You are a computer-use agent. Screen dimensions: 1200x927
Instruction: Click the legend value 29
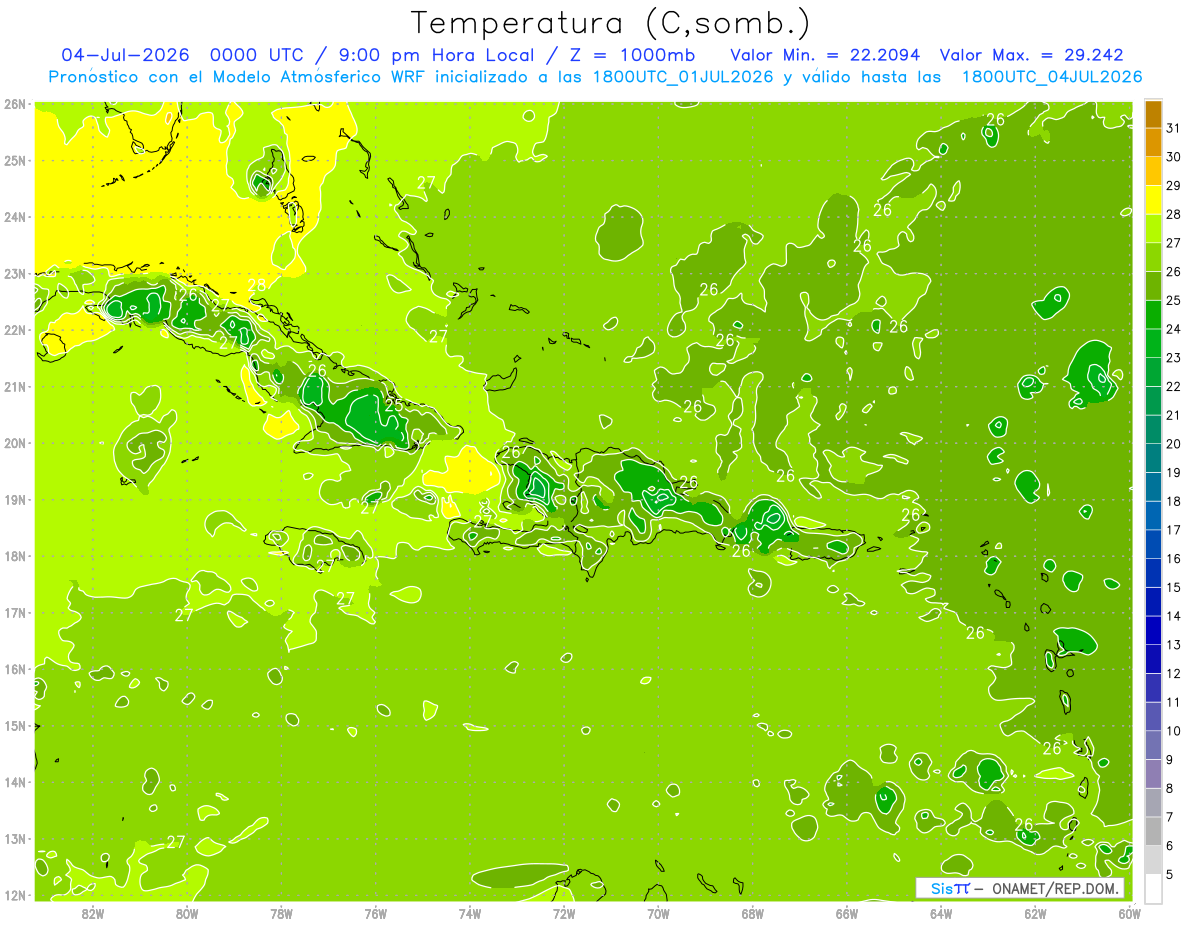coord(1173,185)
